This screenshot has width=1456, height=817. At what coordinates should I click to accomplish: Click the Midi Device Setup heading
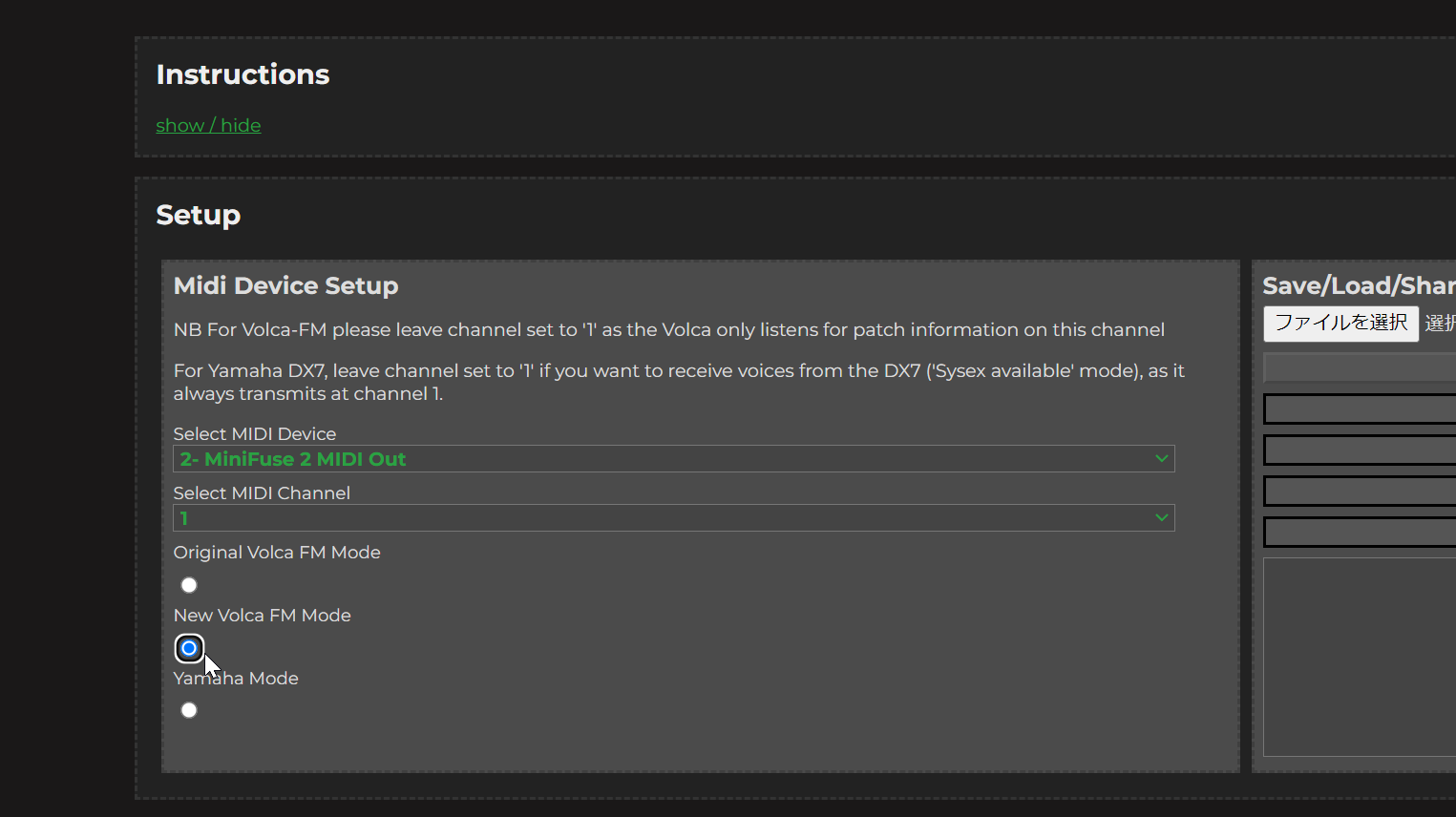click(285, 285)
